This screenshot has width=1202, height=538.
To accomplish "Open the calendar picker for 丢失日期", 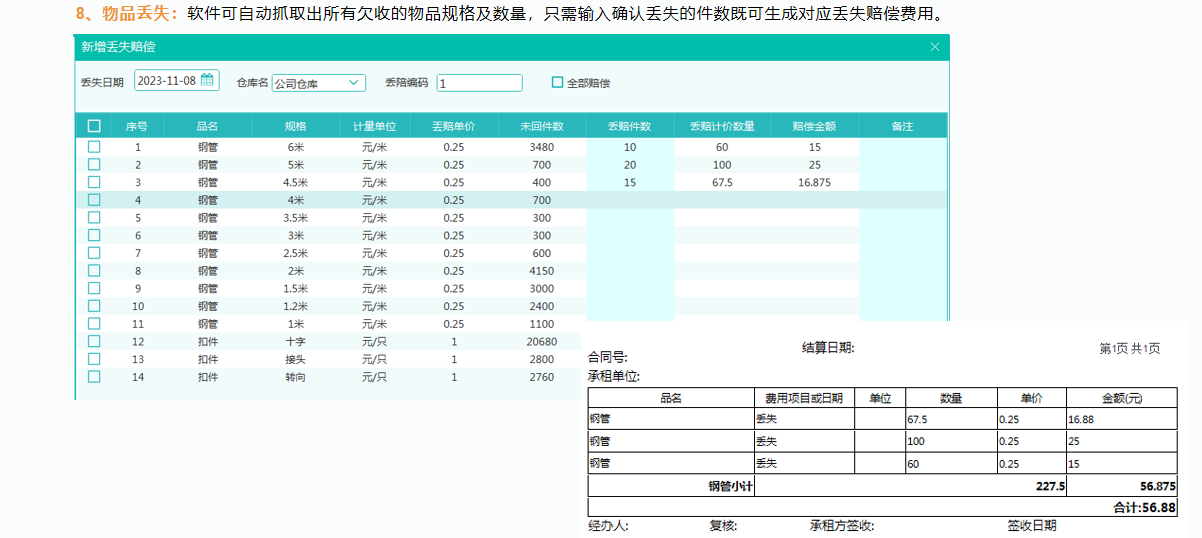I will (207, 81).
